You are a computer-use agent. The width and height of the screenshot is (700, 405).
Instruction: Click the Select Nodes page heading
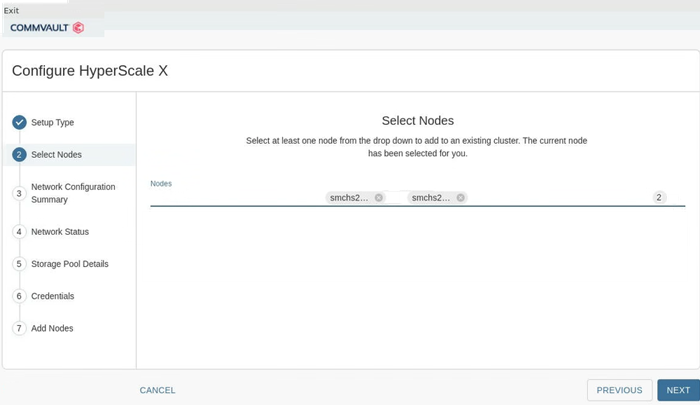(x=417, y=121)
